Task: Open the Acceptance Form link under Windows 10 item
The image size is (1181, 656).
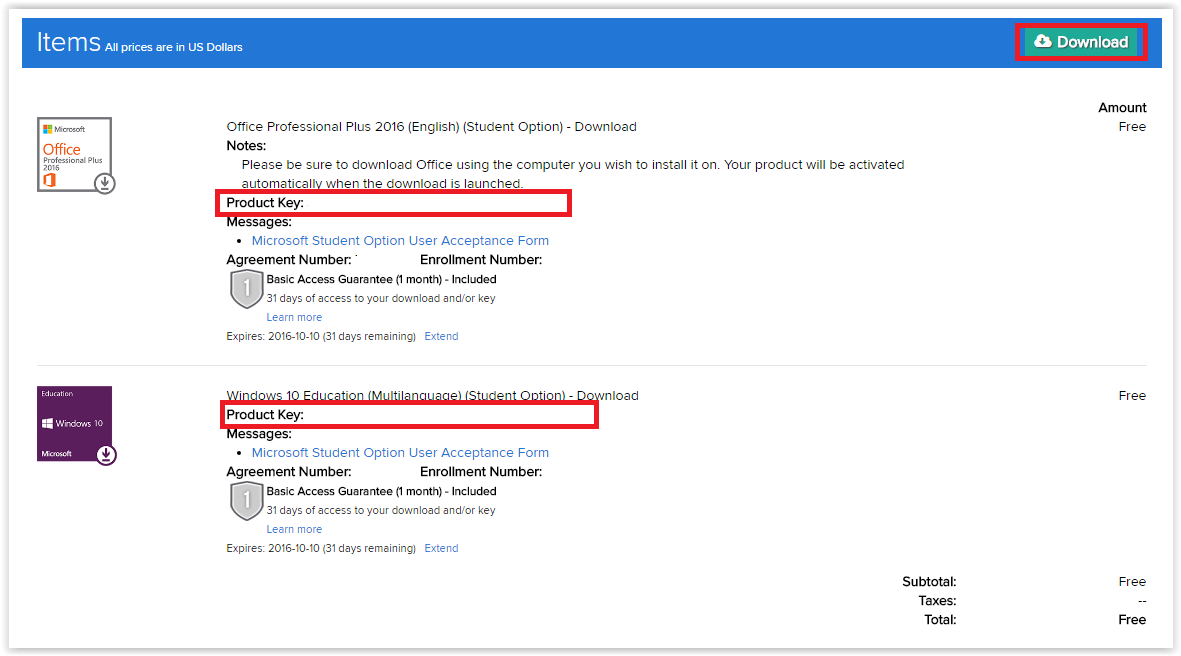Action: [x=400, y=453]
